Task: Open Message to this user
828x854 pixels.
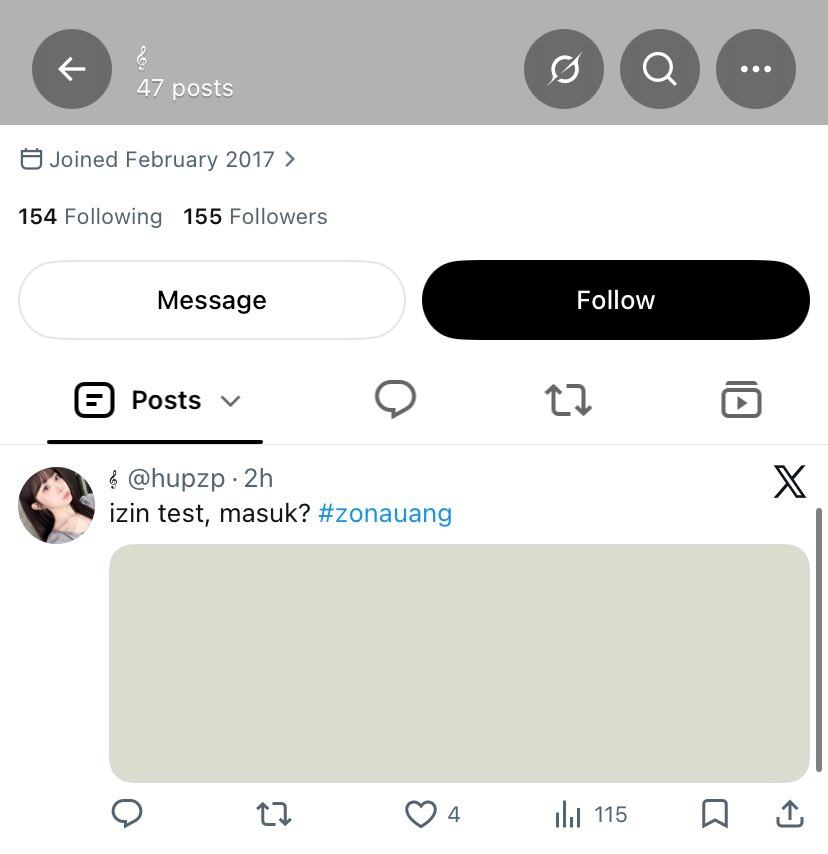Action: (212, 300)
